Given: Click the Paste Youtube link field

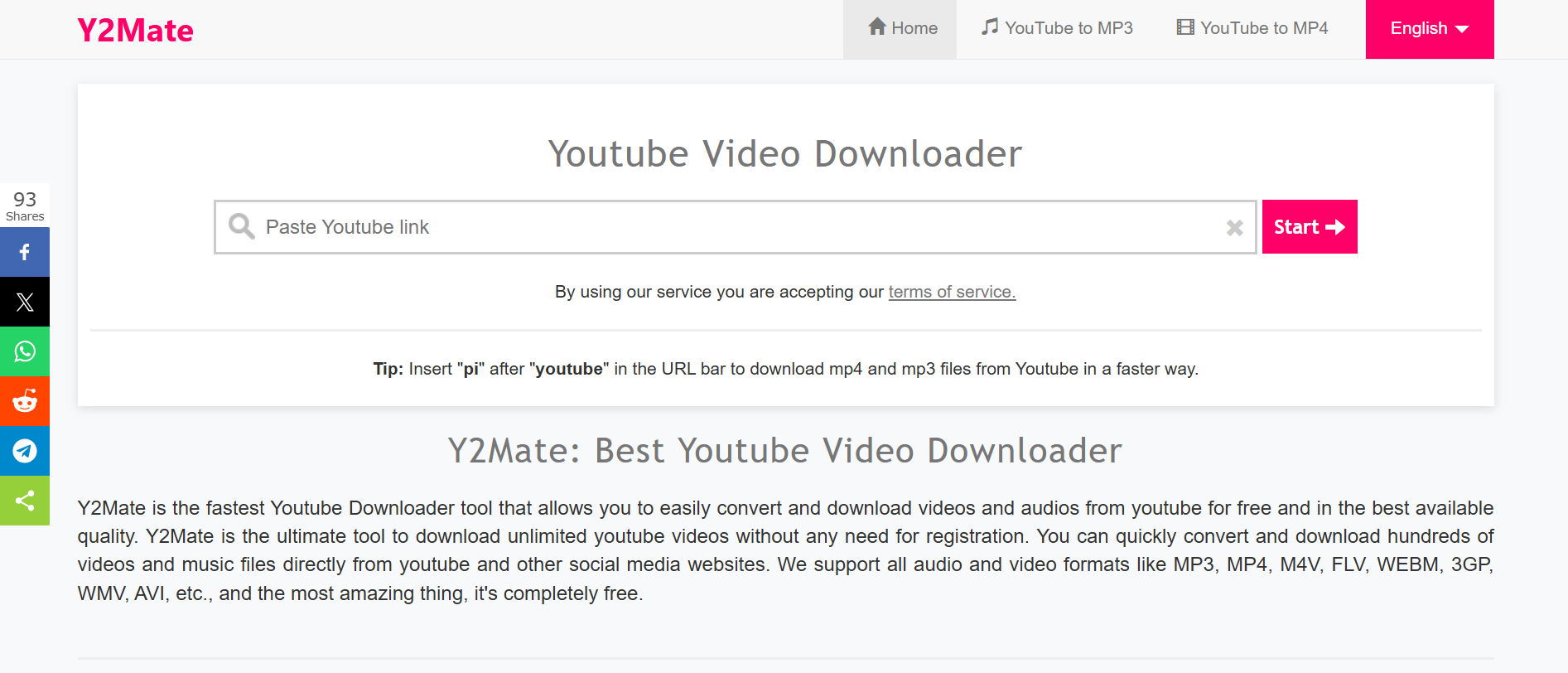Looking at the screenshot, I should coord(736,227).
